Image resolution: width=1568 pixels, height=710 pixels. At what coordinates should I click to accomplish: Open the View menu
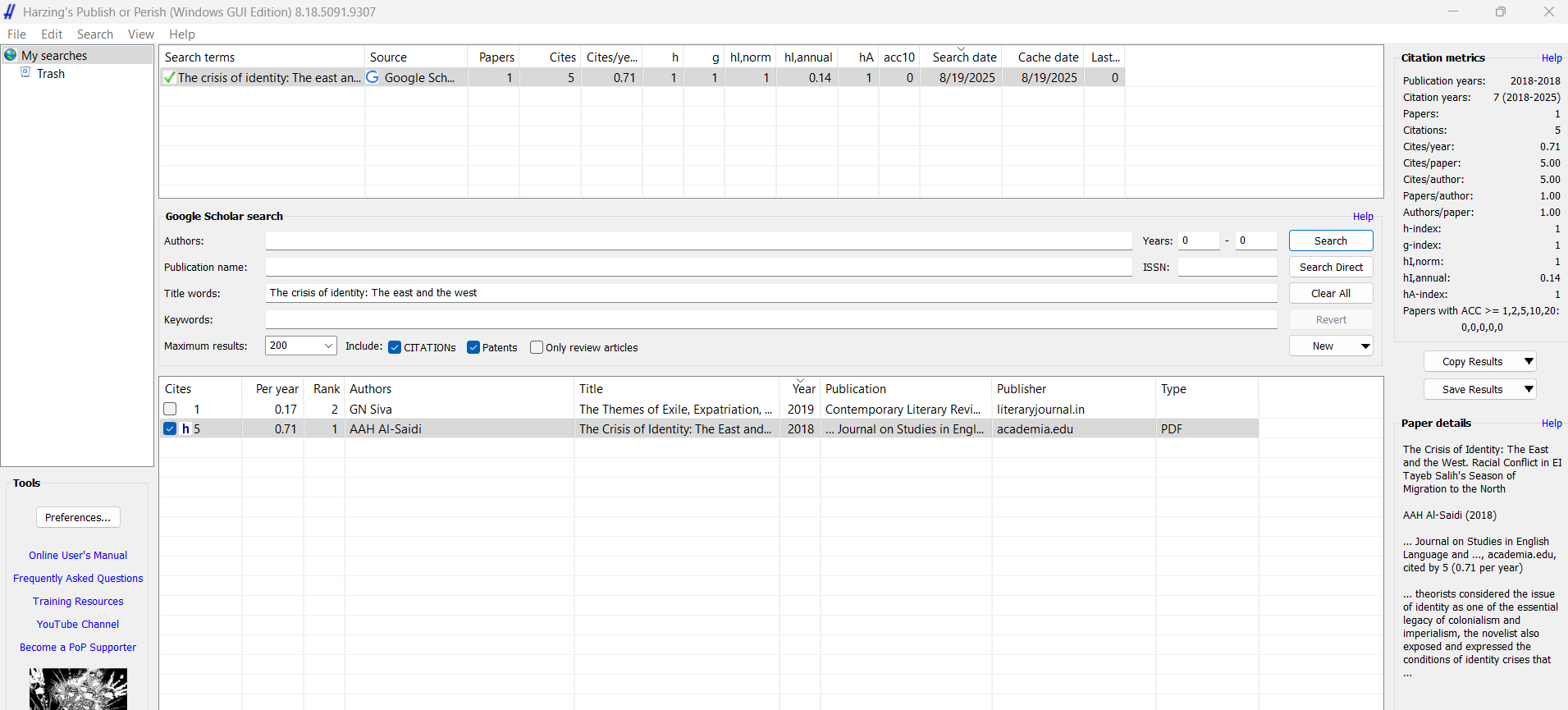tap(141, 34)
